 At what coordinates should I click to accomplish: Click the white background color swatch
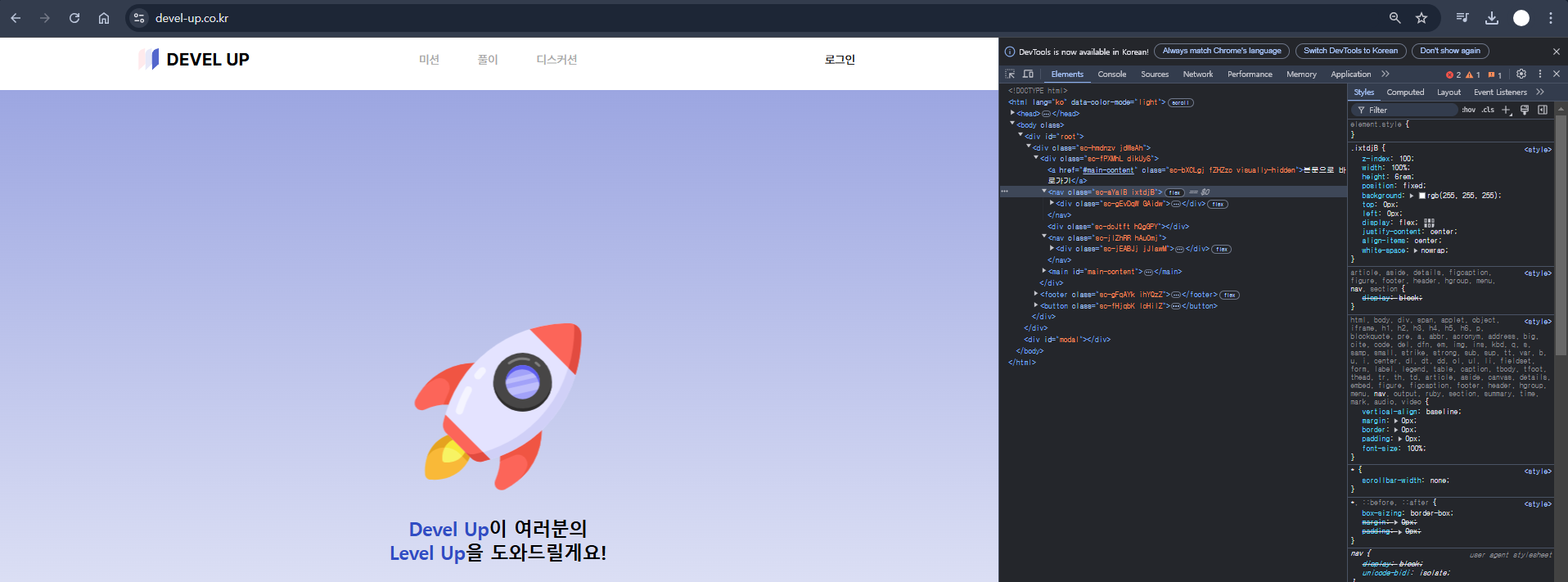pos(1422,196)
